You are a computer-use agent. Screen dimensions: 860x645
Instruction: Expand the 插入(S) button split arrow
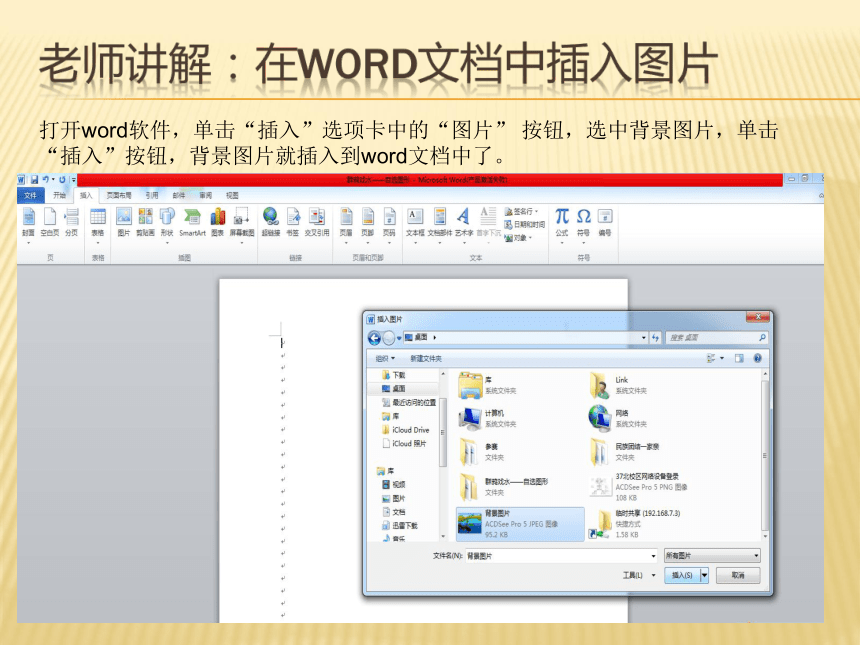click(704, 575)
